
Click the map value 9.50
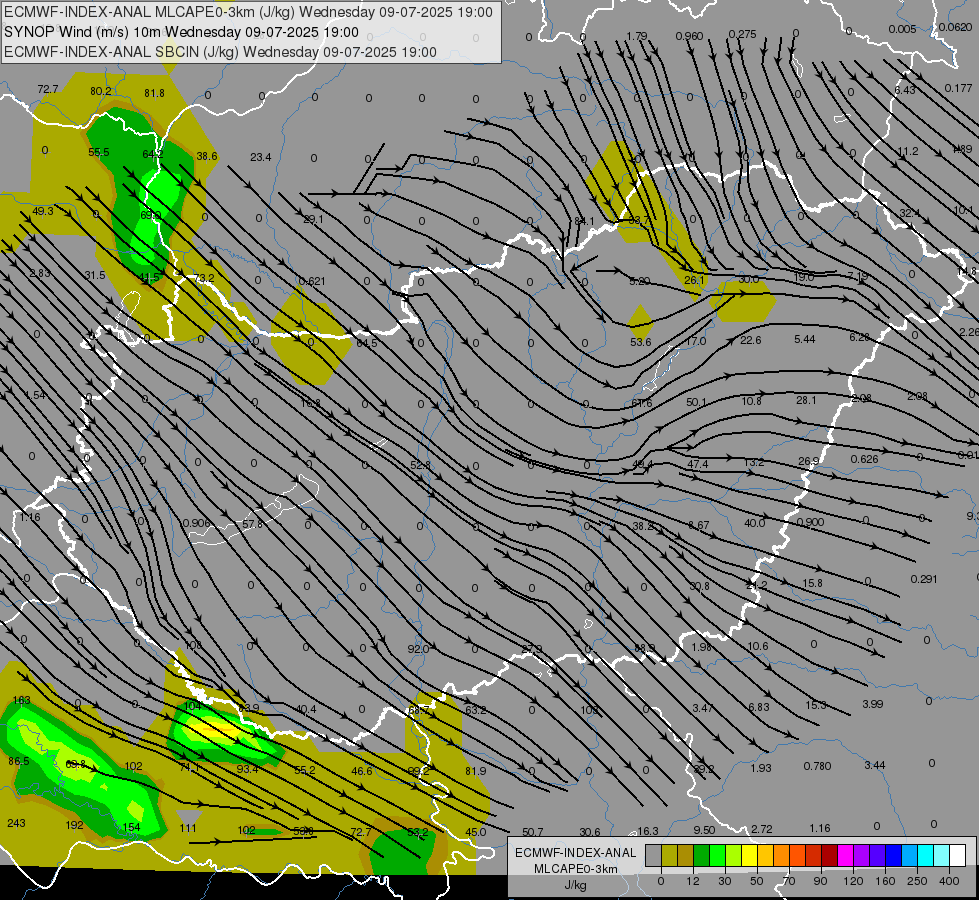click(704, 831)
